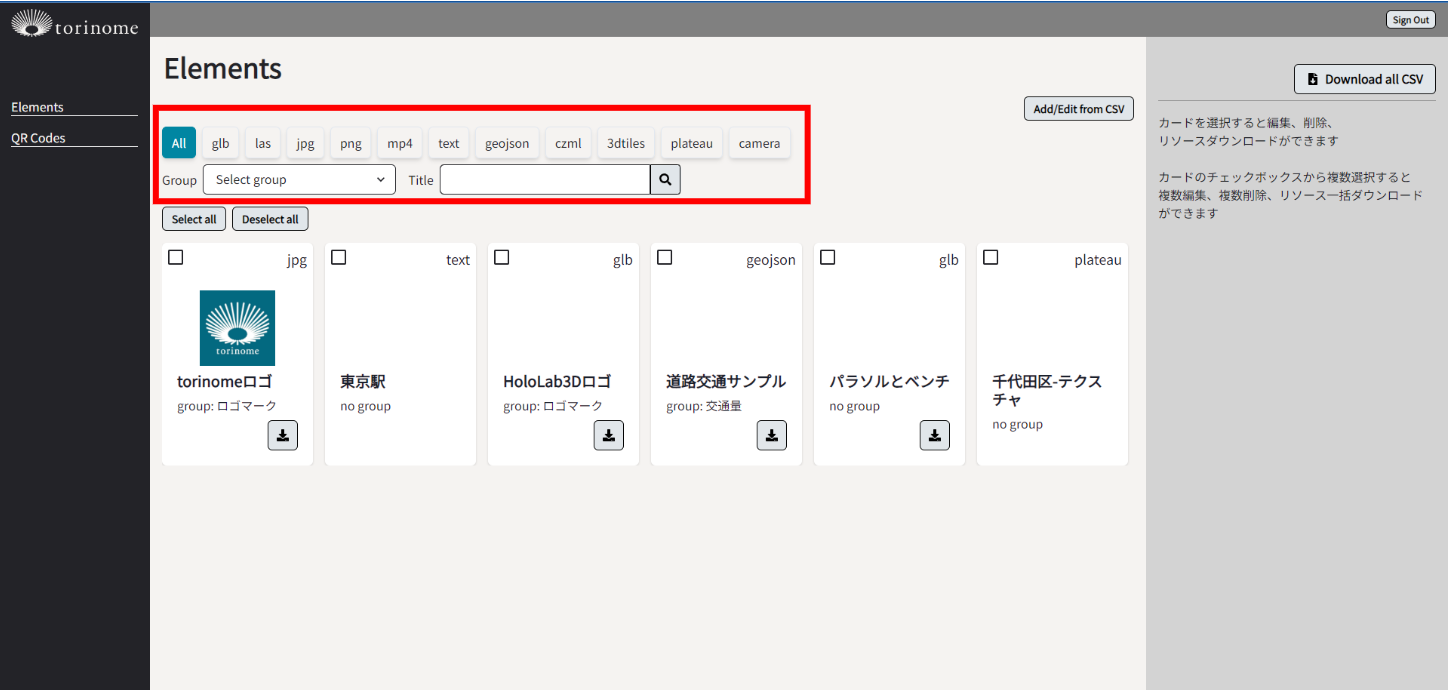Image resolution: width=1449 pixels, height=690 pixels.
Task: Filter elements by geojson type
Action: click(508, 143)
